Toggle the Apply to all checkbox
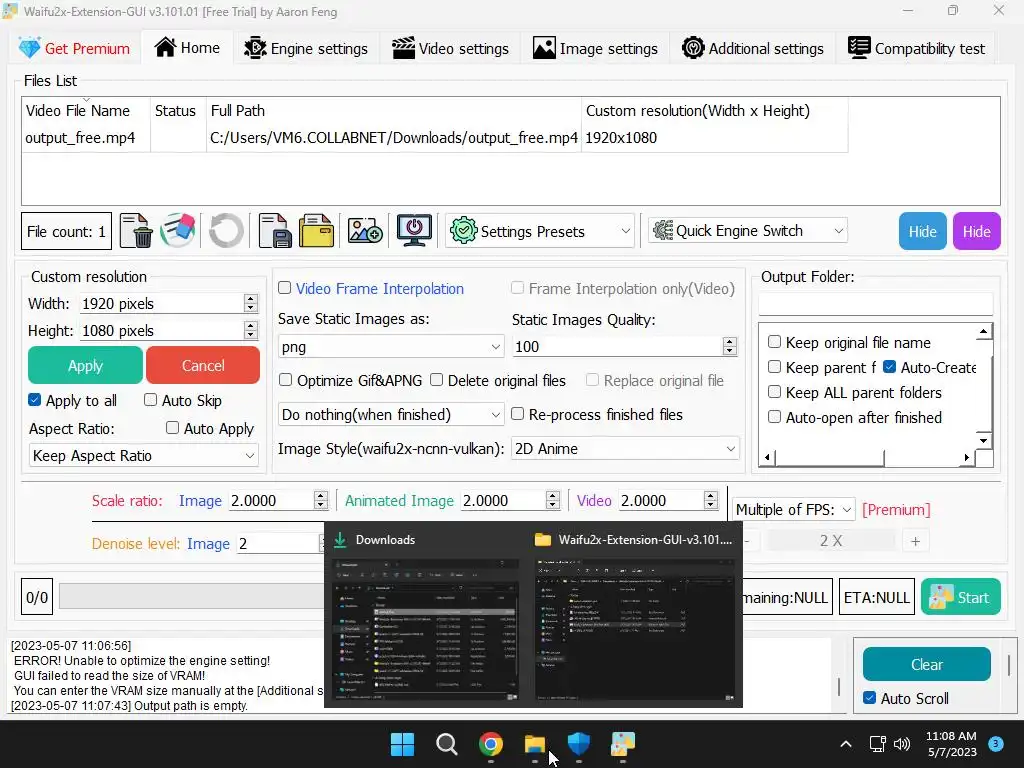Screen dimensions: 1024x768 coord(35,400)
